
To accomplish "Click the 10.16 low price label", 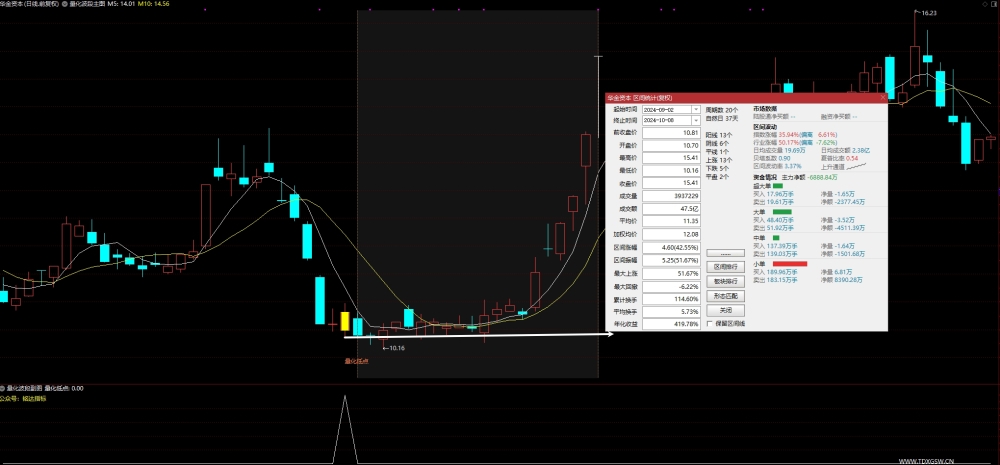I will (397, 348).
